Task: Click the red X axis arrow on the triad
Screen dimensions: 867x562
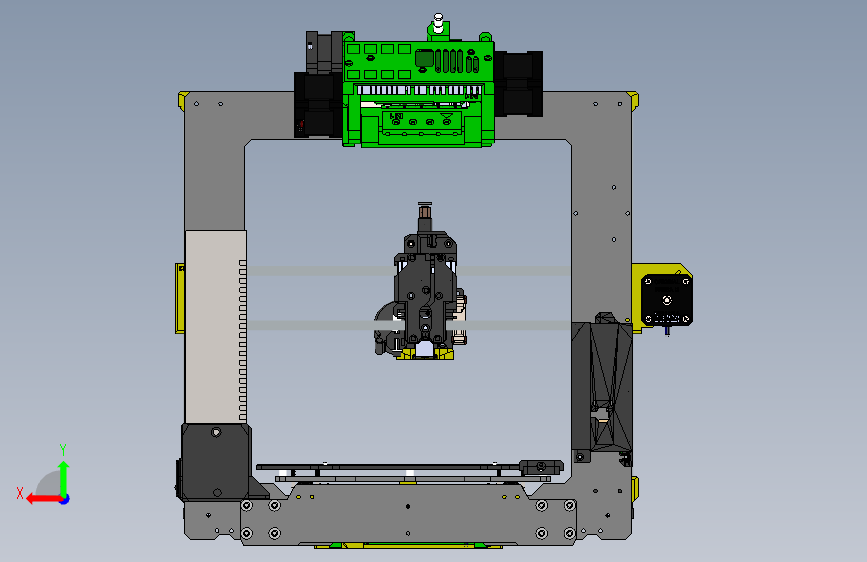Action: click(44, 499)
